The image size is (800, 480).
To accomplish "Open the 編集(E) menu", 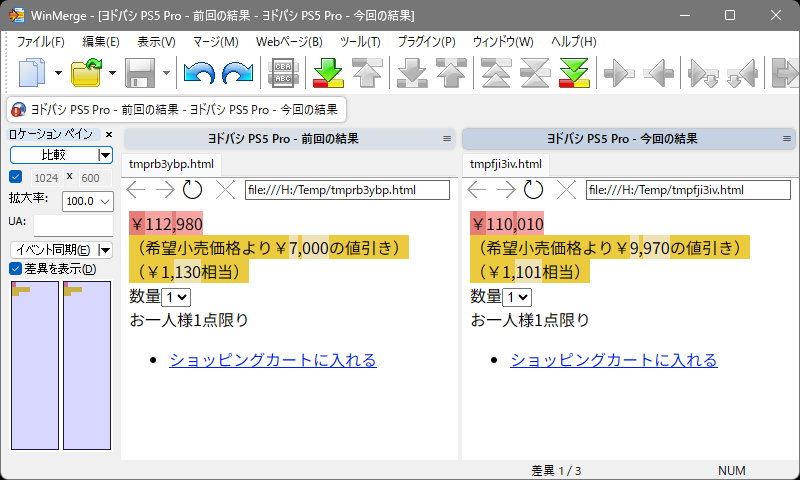I will pos(101,42).
